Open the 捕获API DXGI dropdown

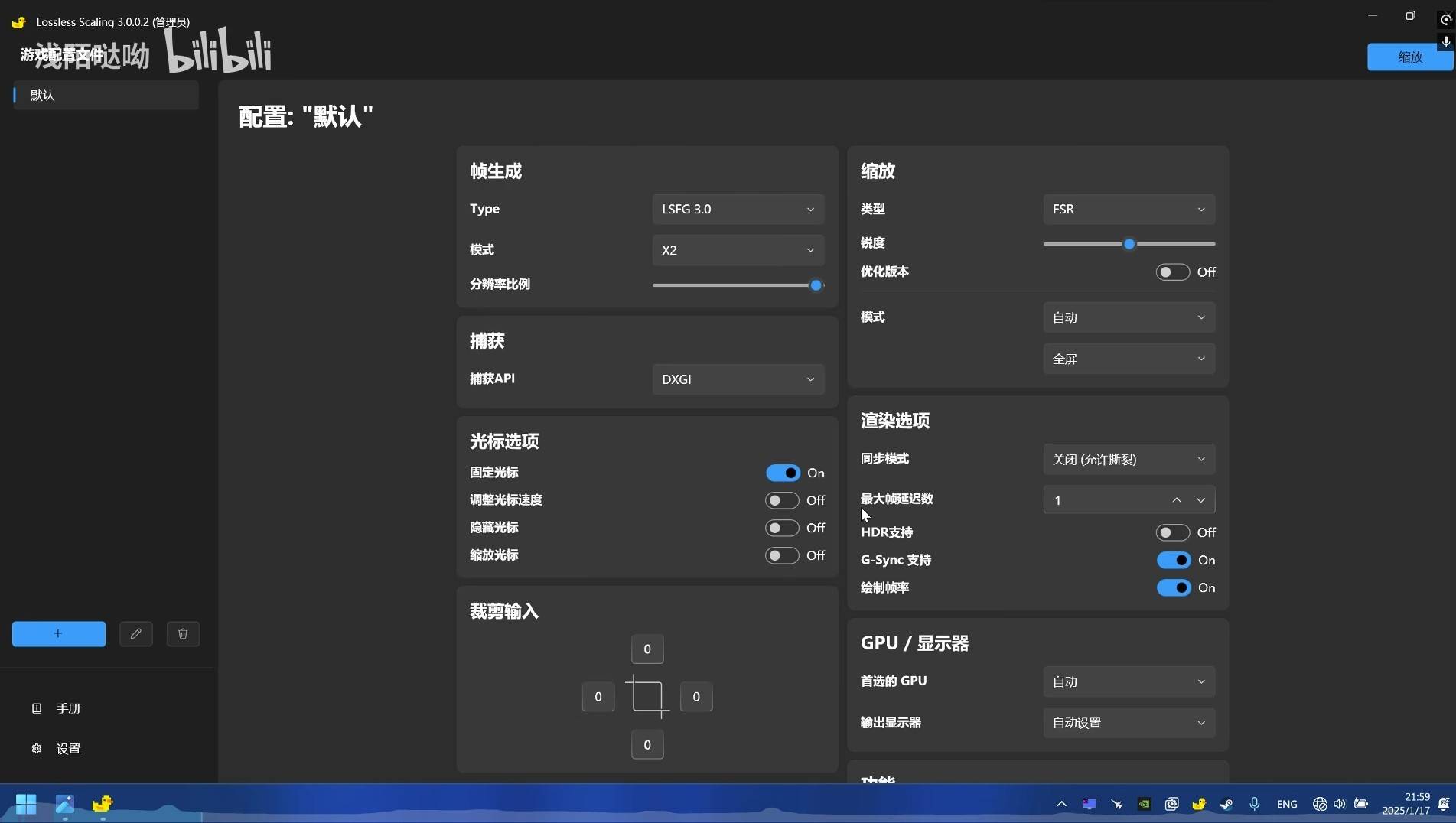(738, 379)
